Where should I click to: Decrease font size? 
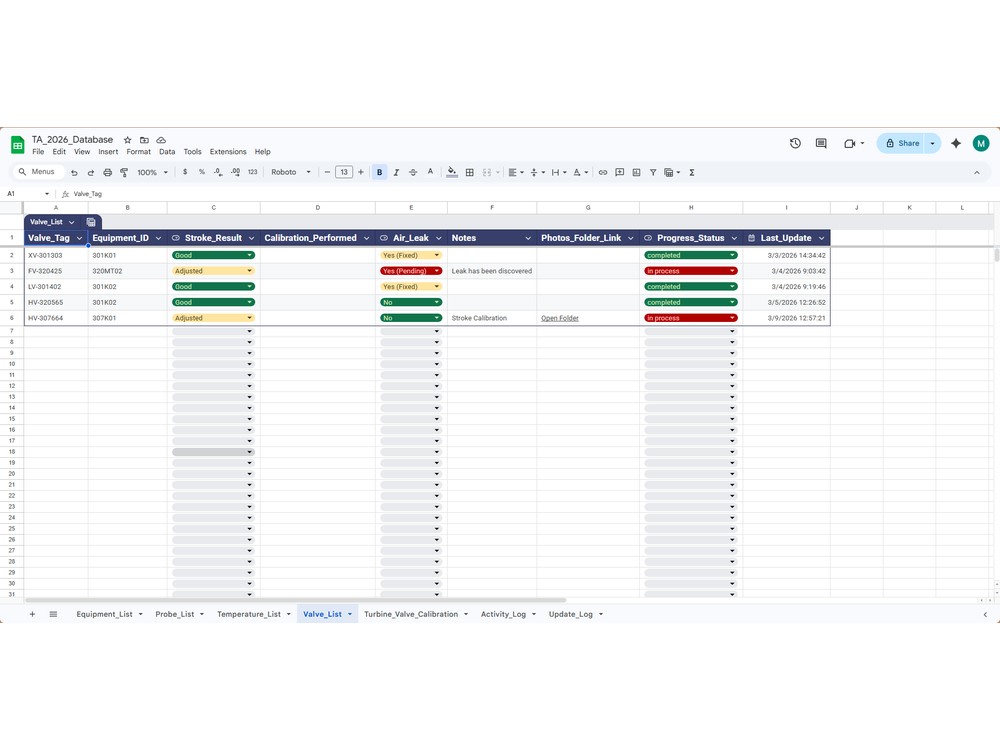pos(327,172)
